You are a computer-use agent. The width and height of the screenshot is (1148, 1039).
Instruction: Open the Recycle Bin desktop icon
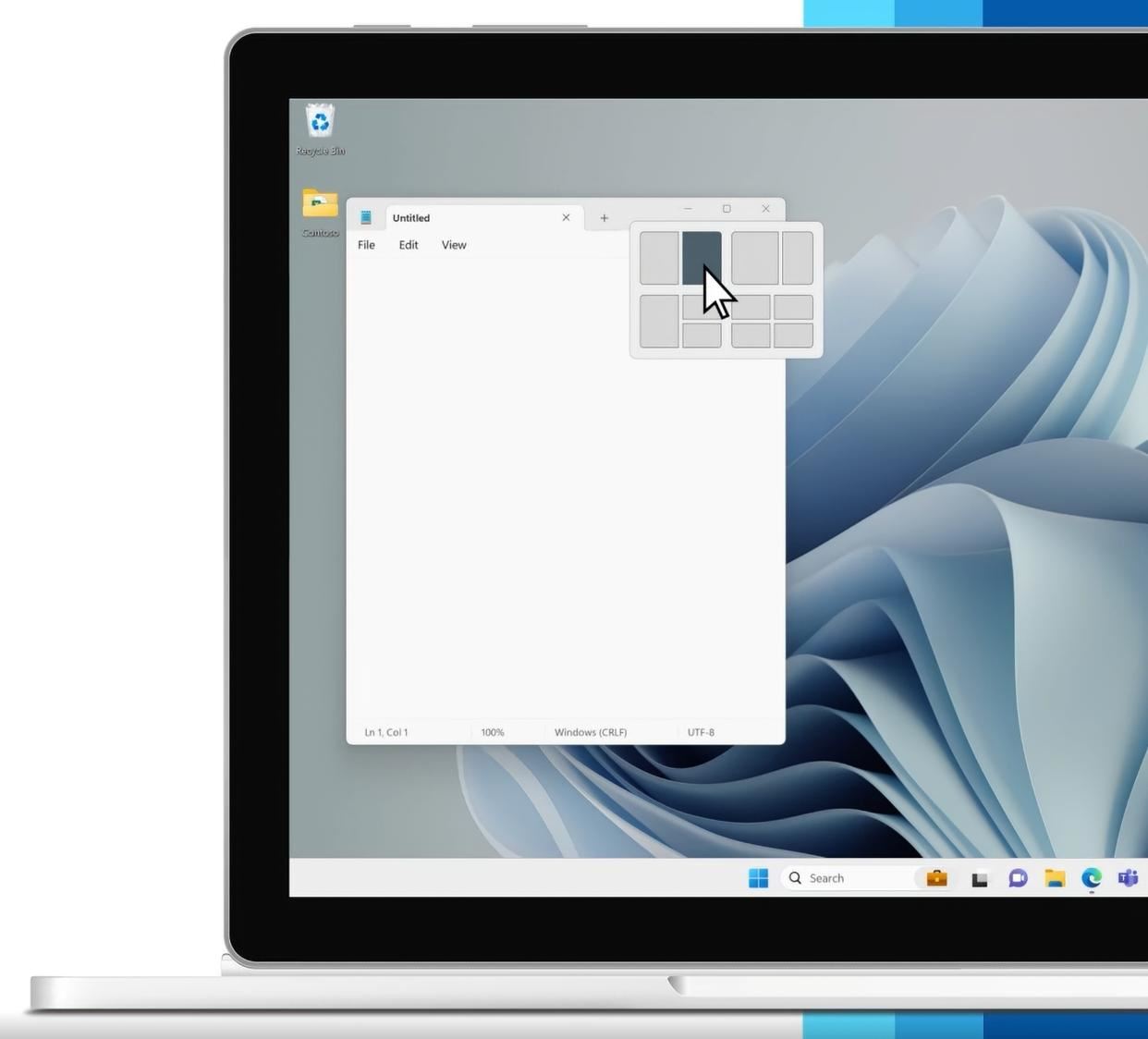point(320,123)
